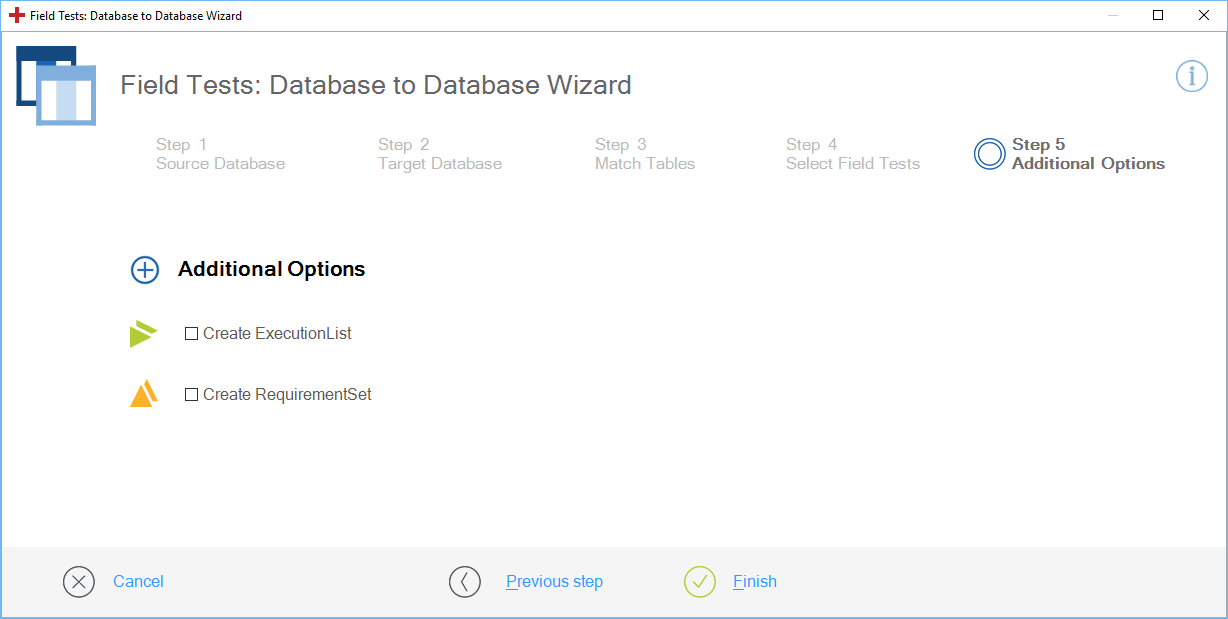The image size is (1228, 619).
Task: Click the wizard database tables logo
Action: click(57, 85)
